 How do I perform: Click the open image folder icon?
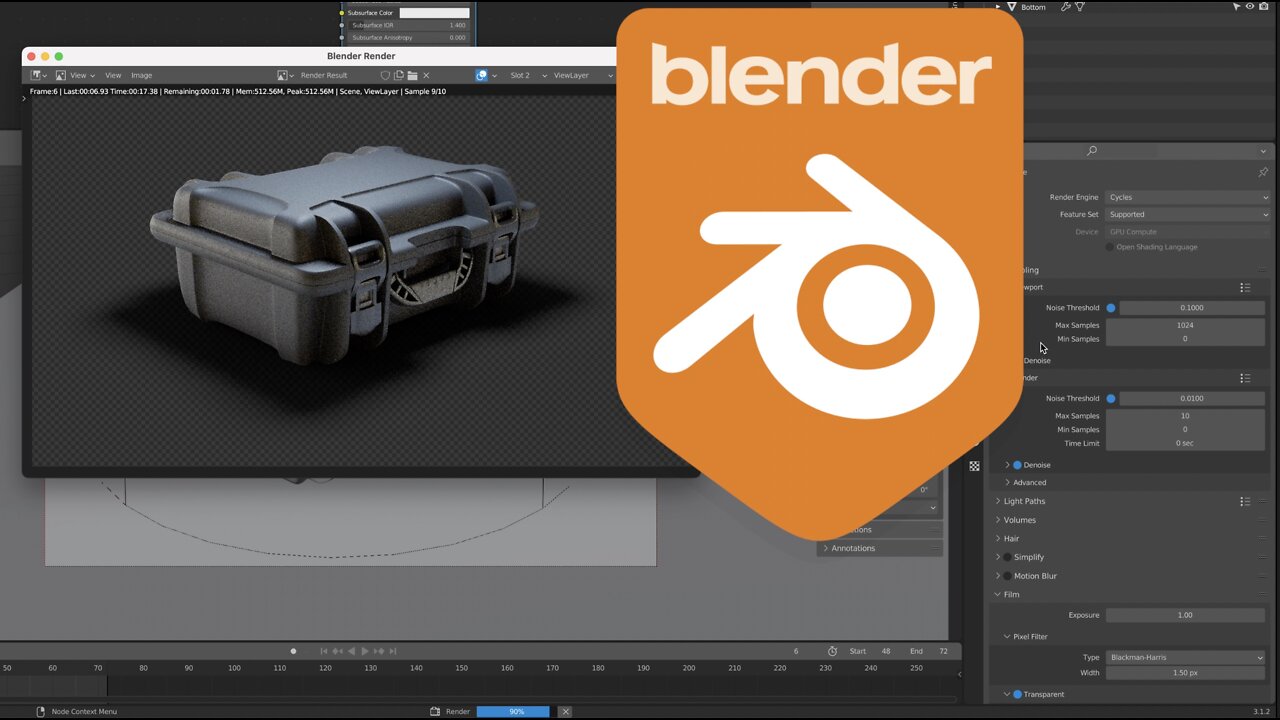coord(412,75)
